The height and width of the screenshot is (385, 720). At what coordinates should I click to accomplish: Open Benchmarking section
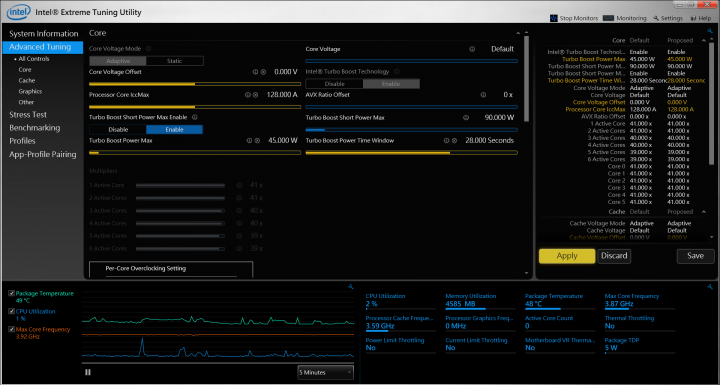pos(34,128)
